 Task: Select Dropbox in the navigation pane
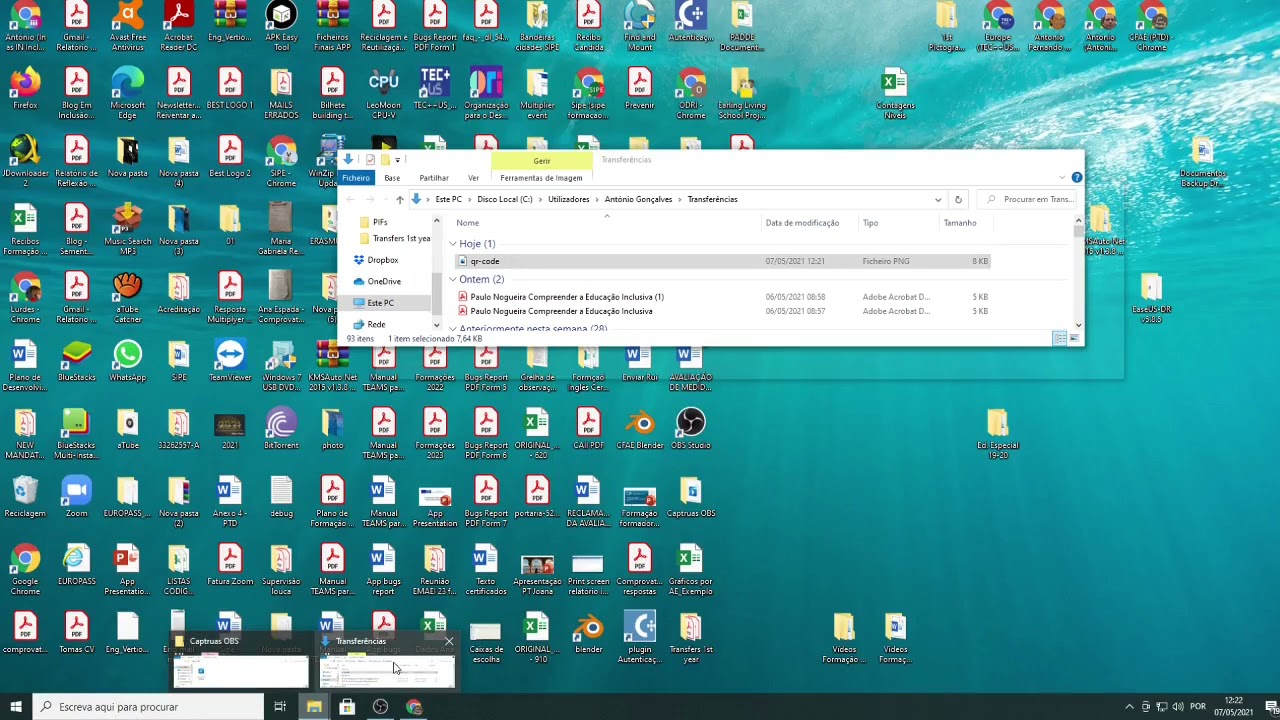(382, 260)
